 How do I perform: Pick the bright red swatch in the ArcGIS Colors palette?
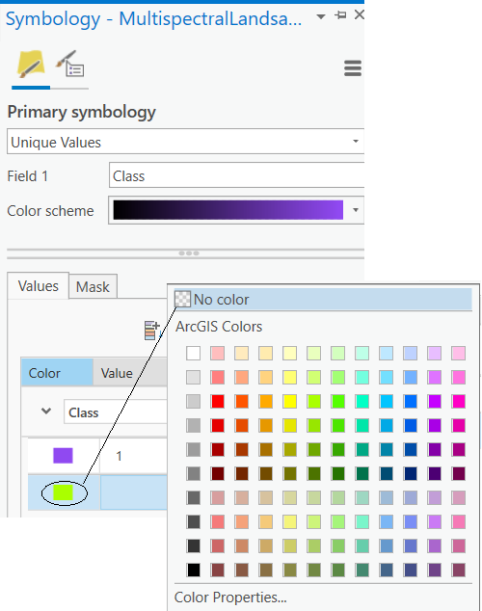point(217,401)
